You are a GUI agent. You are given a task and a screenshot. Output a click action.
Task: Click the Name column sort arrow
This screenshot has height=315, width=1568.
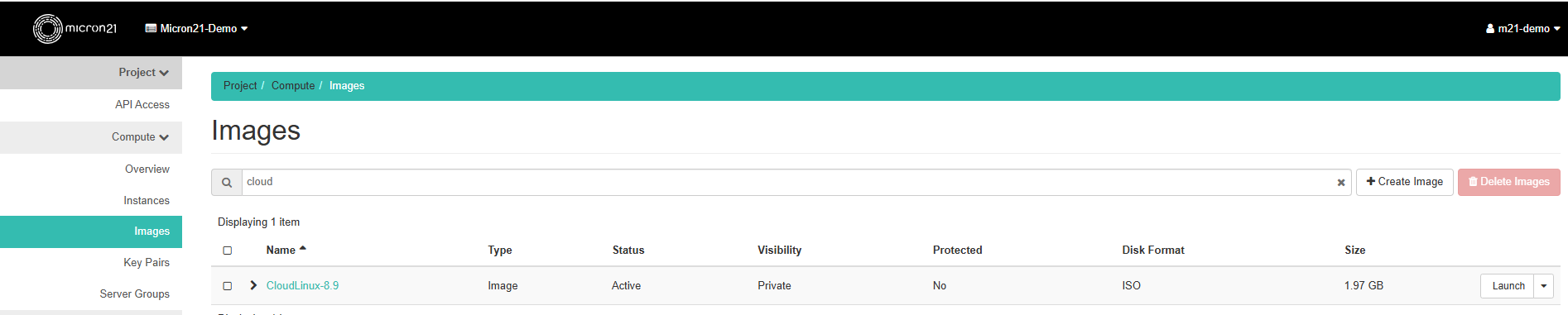(303, 249)
